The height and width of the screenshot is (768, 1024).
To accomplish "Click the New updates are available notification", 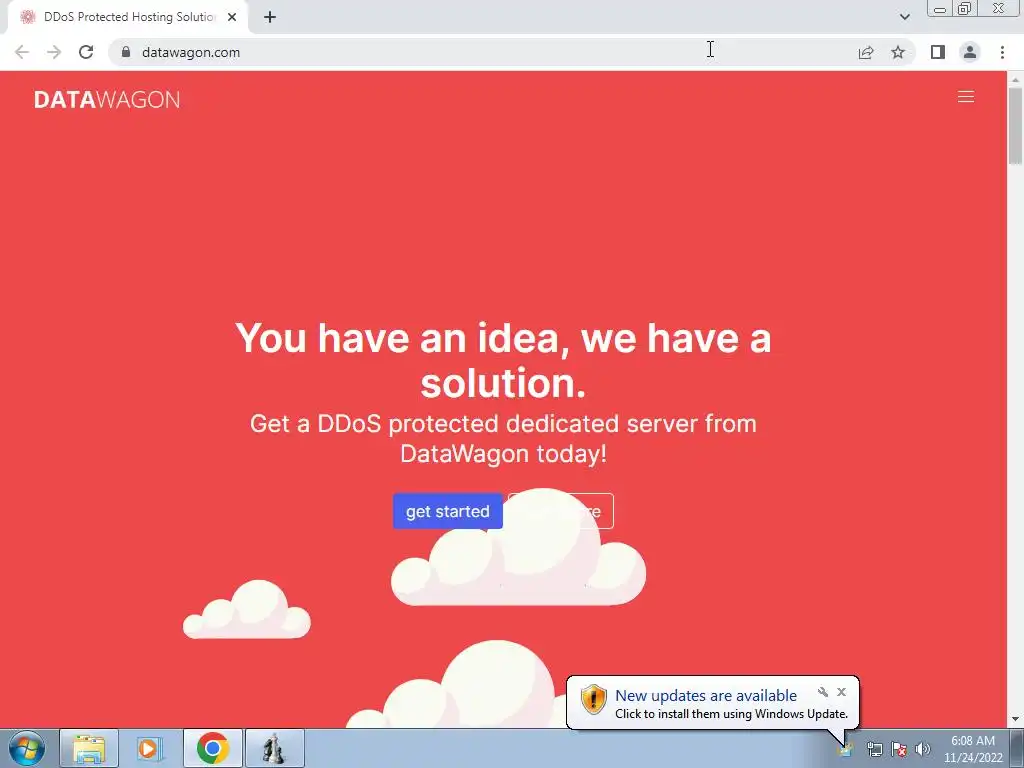I will click(x=706, y=696).
